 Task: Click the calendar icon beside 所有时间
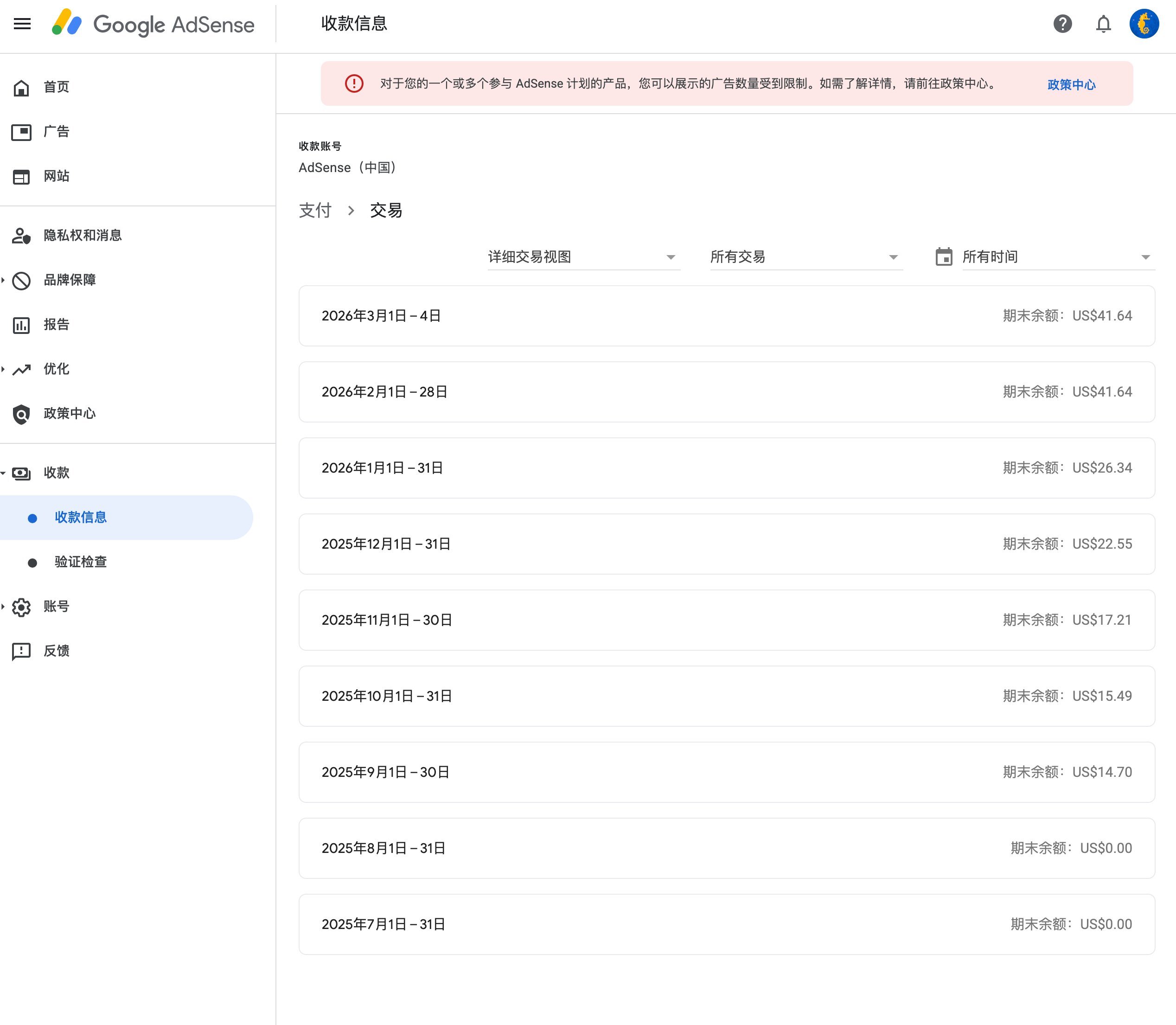pyautogui.click(x=944, y=257)
